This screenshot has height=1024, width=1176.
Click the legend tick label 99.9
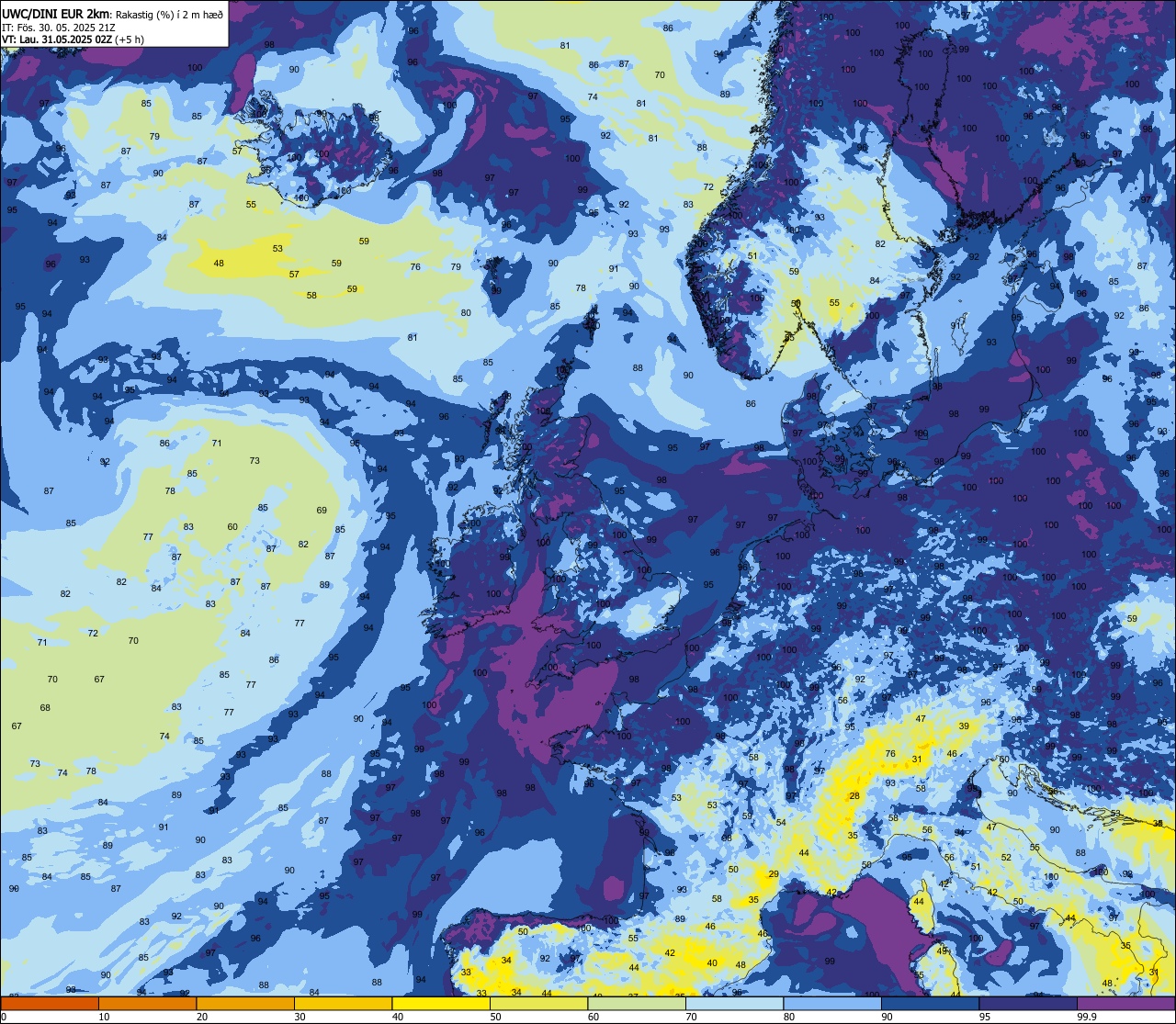pyautogui.click(x=1087, y=1018)
